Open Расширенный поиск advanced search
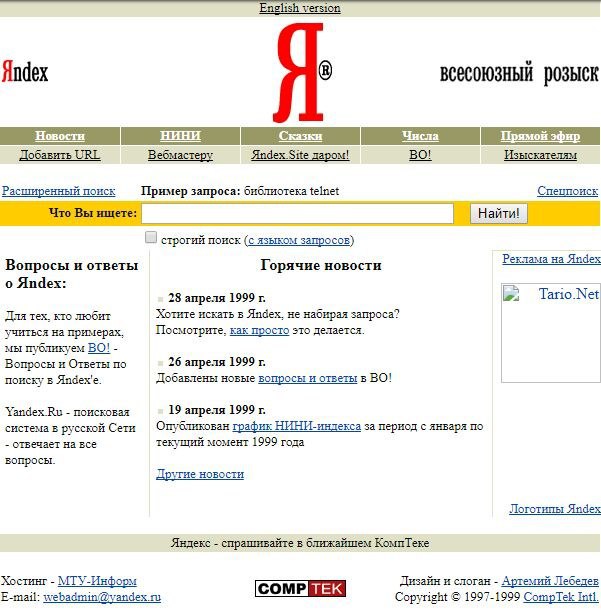 pos(58,191)
